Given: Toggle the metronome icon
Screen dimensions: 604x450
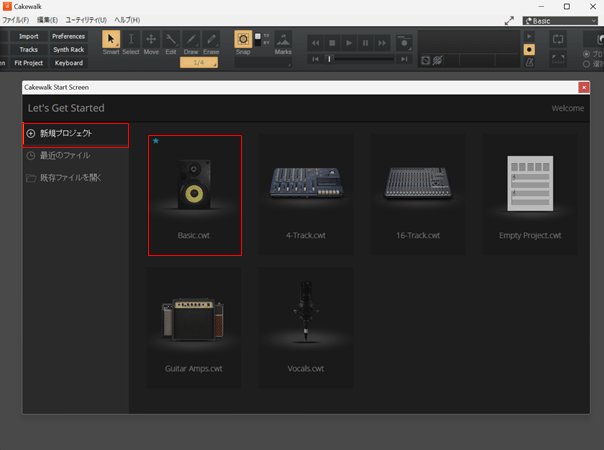Looking at the screenshot, I should coord(529,62).
